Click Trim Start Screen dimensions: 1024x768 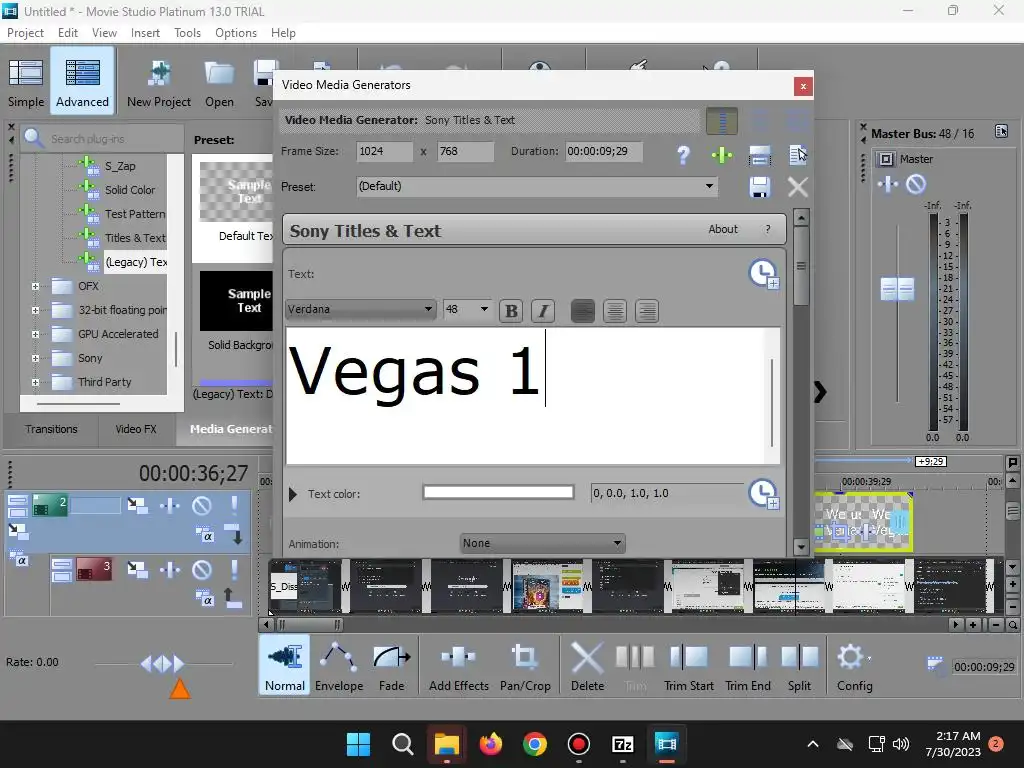pos(688,665)
